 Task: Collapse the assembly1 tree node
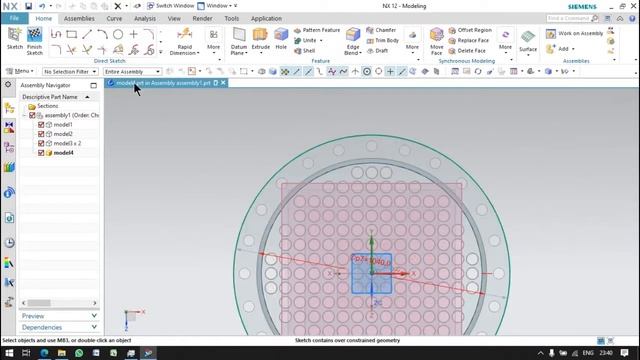24,116
